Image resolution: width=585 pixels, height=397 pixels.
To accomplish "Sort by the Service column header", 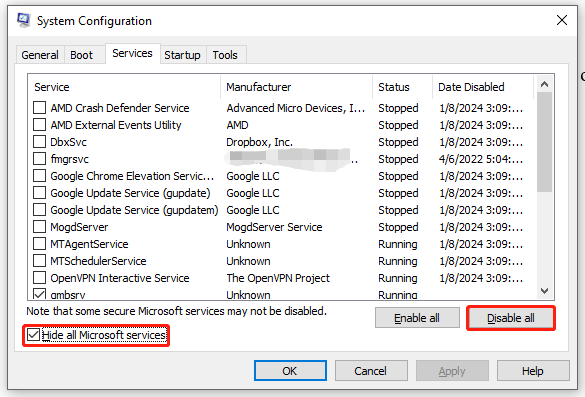I will coord(124,87).
